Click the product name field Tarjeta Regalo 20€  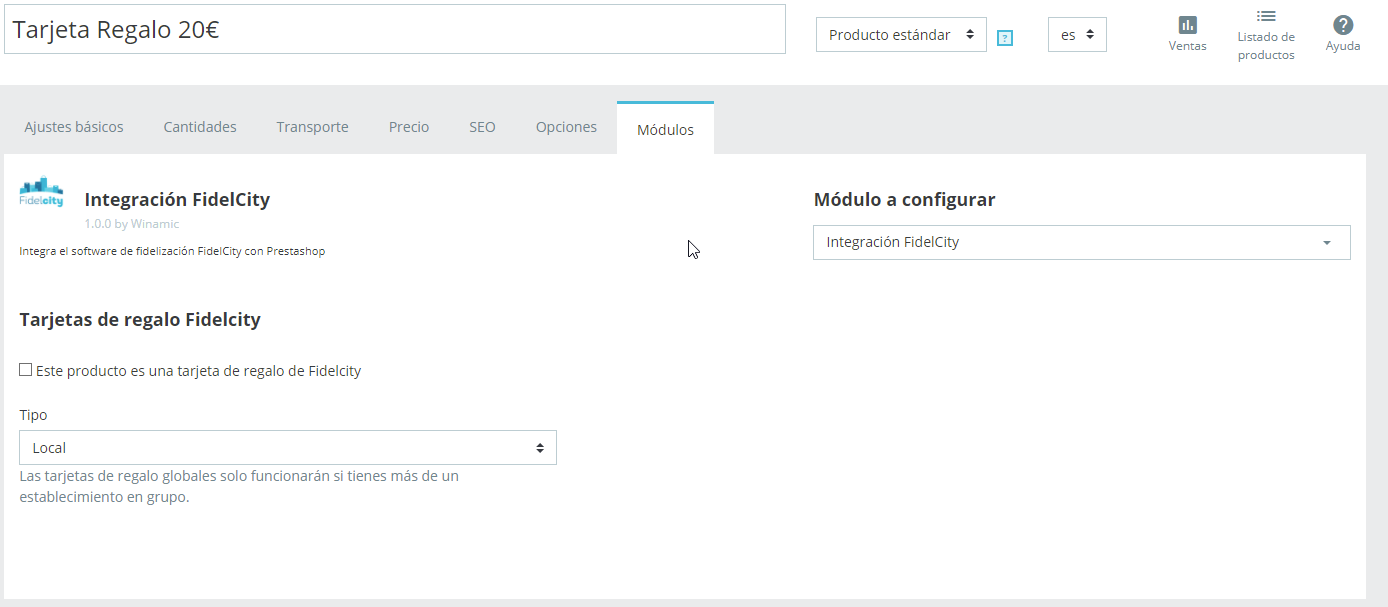coord(395,30)
